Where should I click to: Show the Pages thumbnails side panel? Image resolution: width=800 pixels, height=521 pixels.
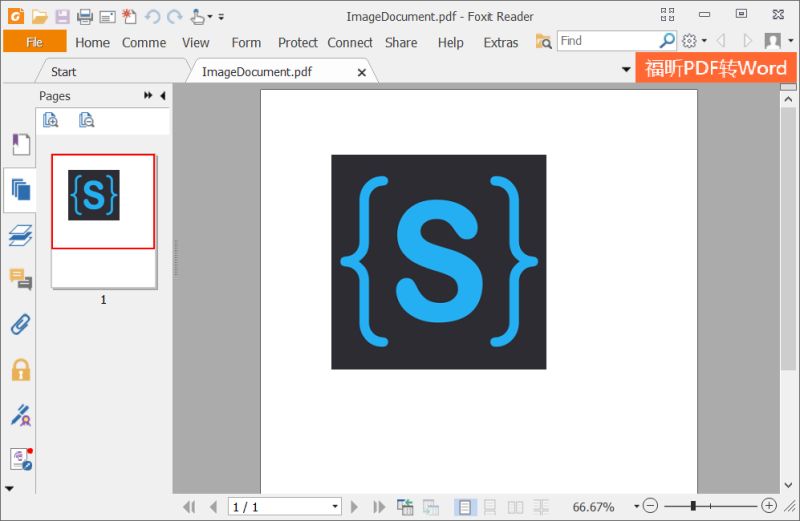(21, 190)
